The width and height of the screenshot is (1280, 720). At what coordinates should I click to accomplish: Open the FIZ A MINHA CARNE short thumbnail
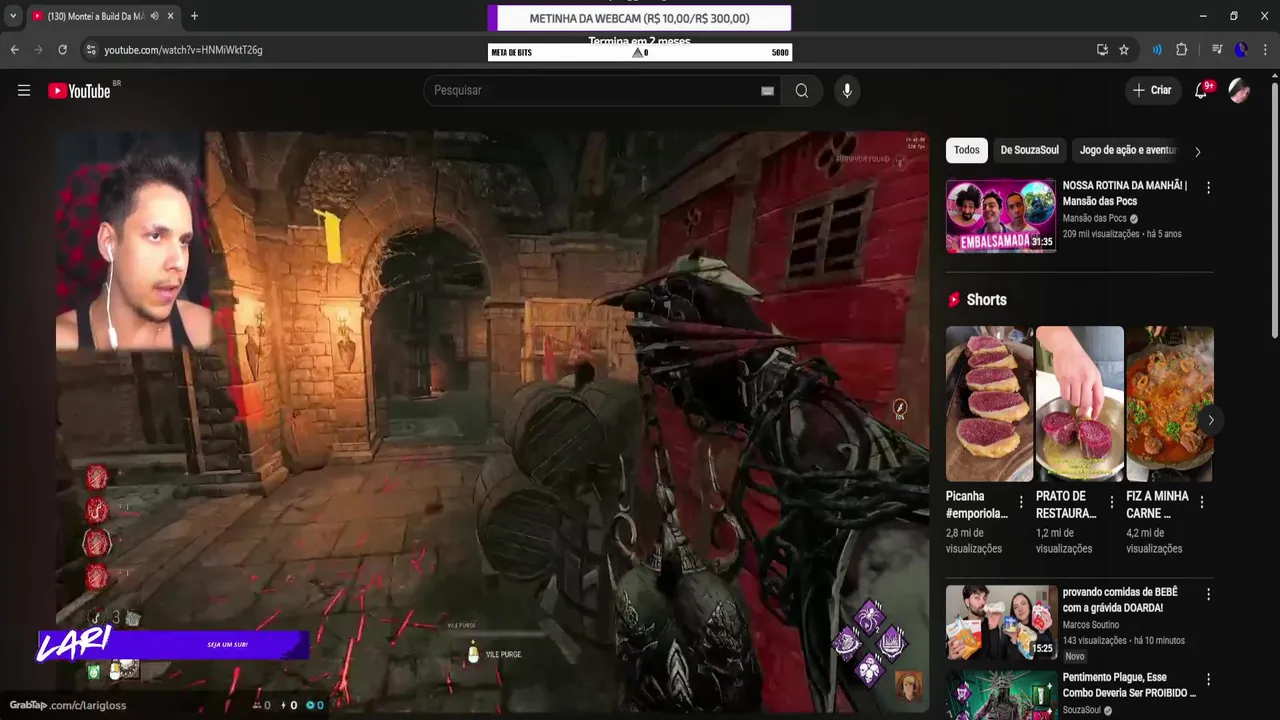(x=1169, y=404)
